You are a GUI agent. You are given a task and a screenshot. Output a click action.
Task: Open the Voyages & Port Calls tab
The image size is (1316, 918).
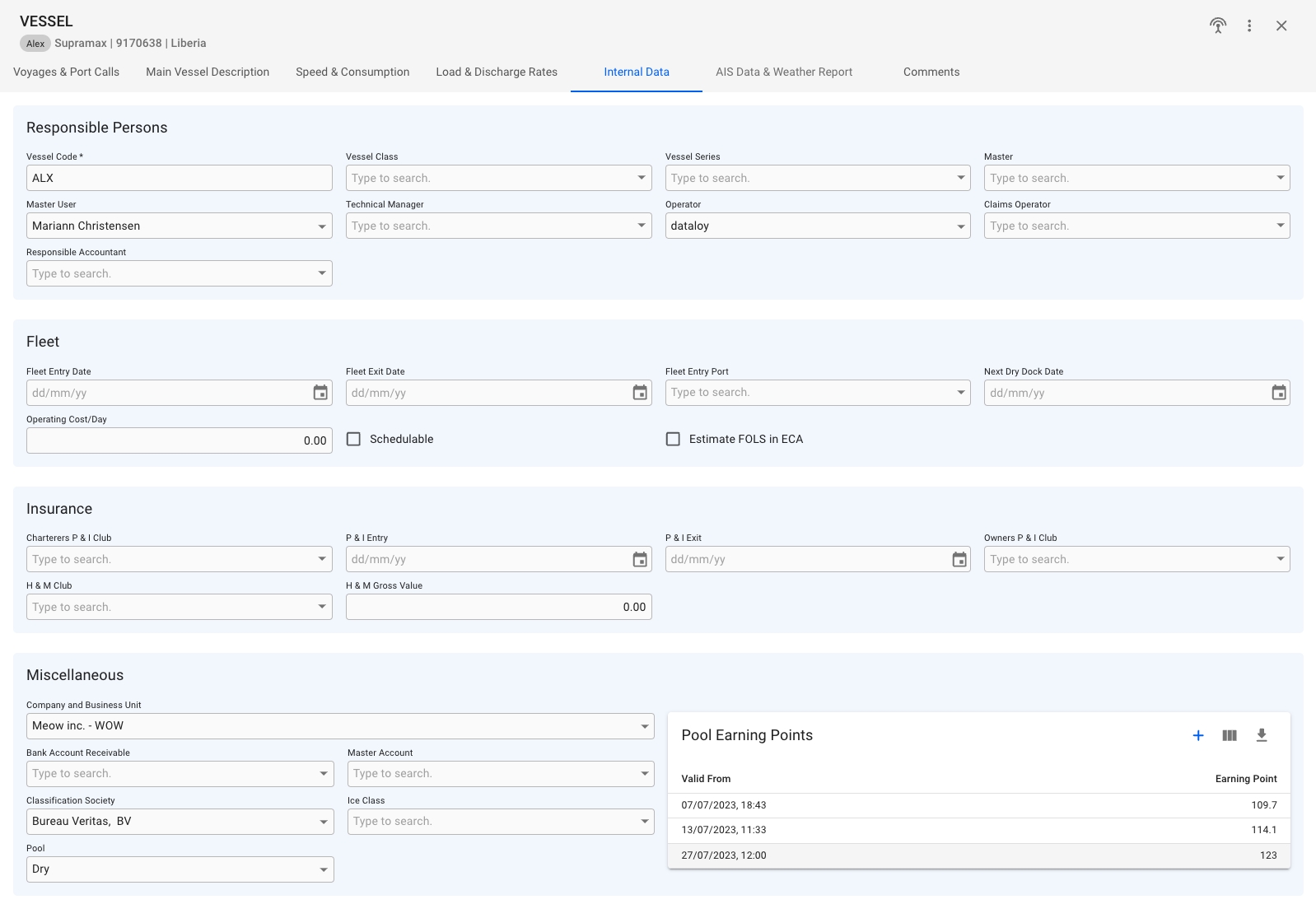point(66,72)
